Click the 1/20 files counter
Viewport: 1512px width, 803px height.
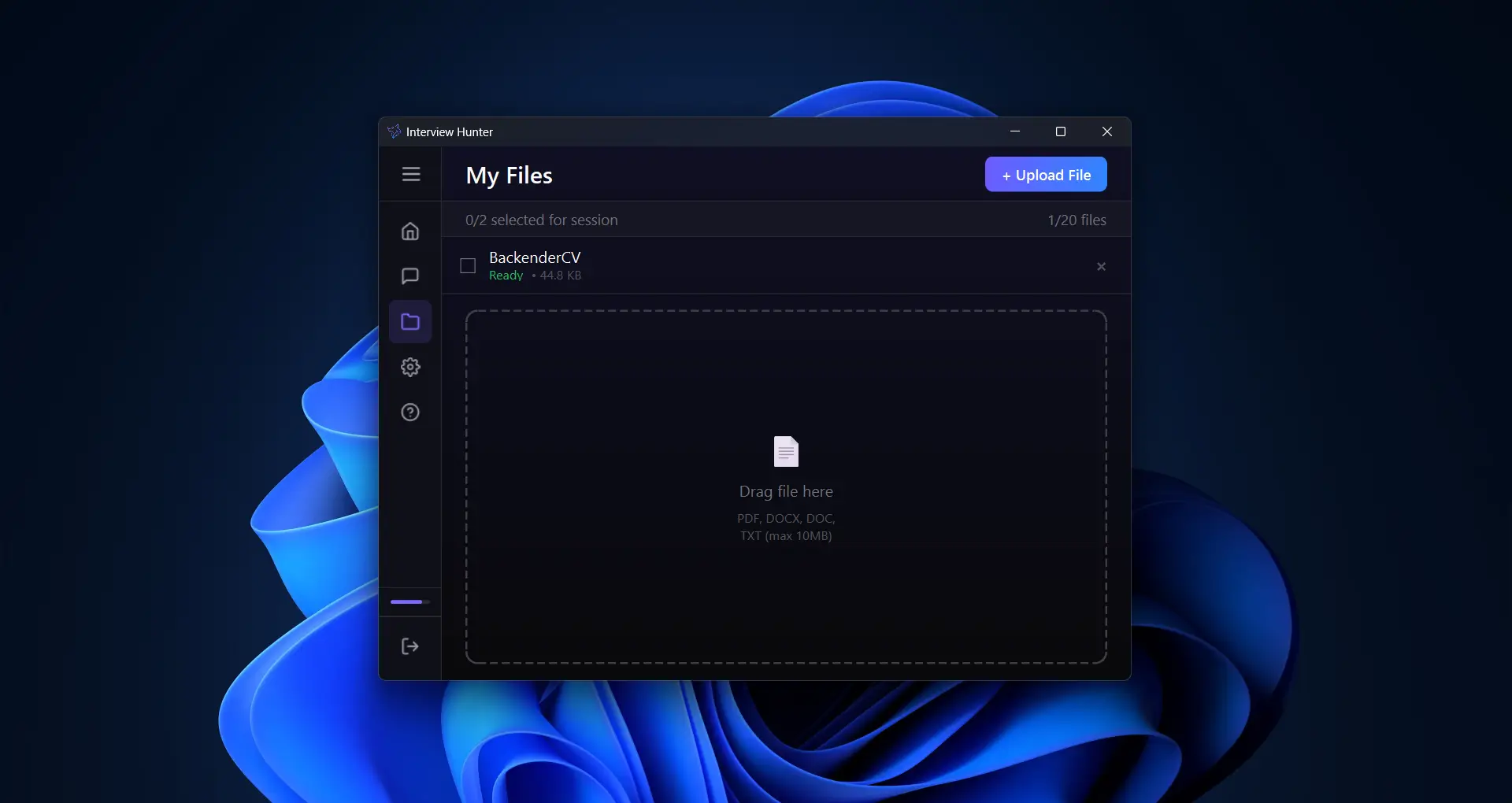(1077, 220)
